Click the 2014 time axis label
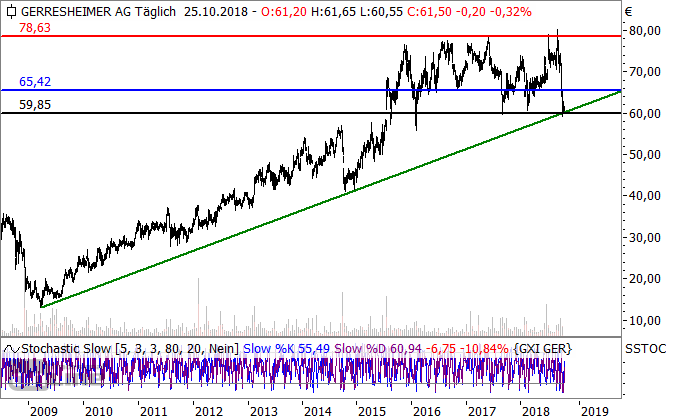This screenshot has width=680, height=420. (318, 411)
